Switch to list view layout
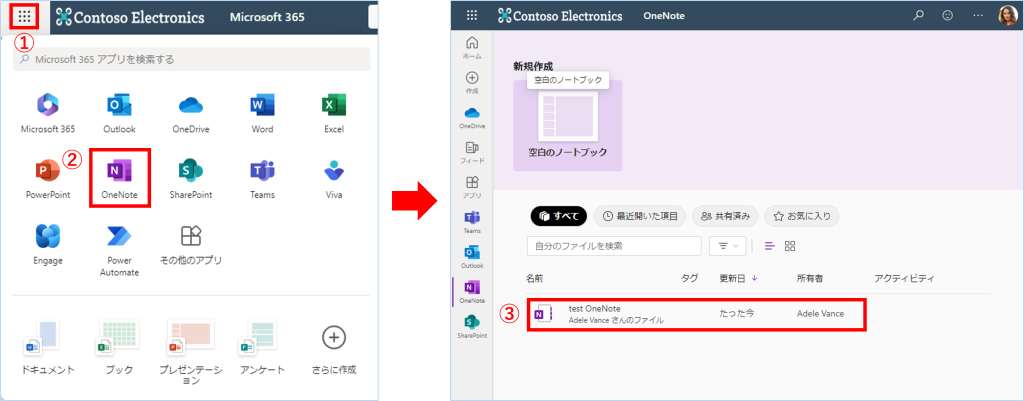 tap(769, 246)
